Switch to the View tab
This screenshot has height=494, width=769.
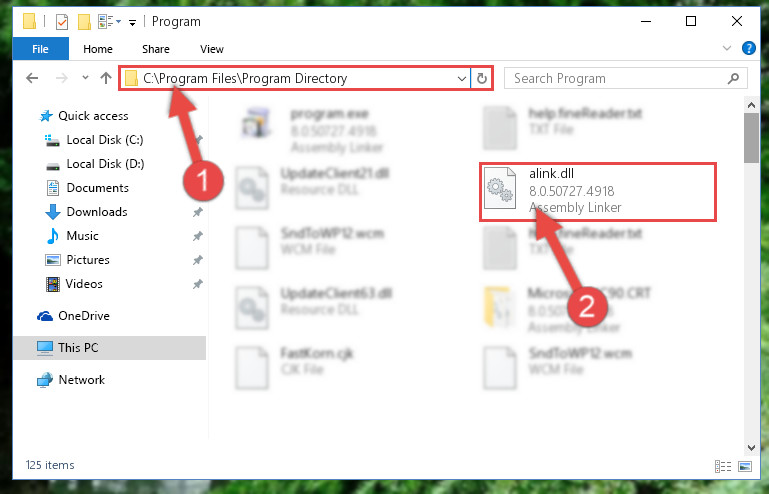pyautogui.click(x=211, y=49)
